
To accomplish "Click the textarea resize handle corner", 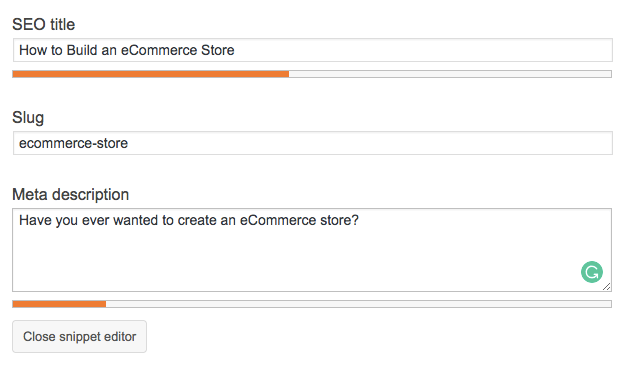I will 606,287.
